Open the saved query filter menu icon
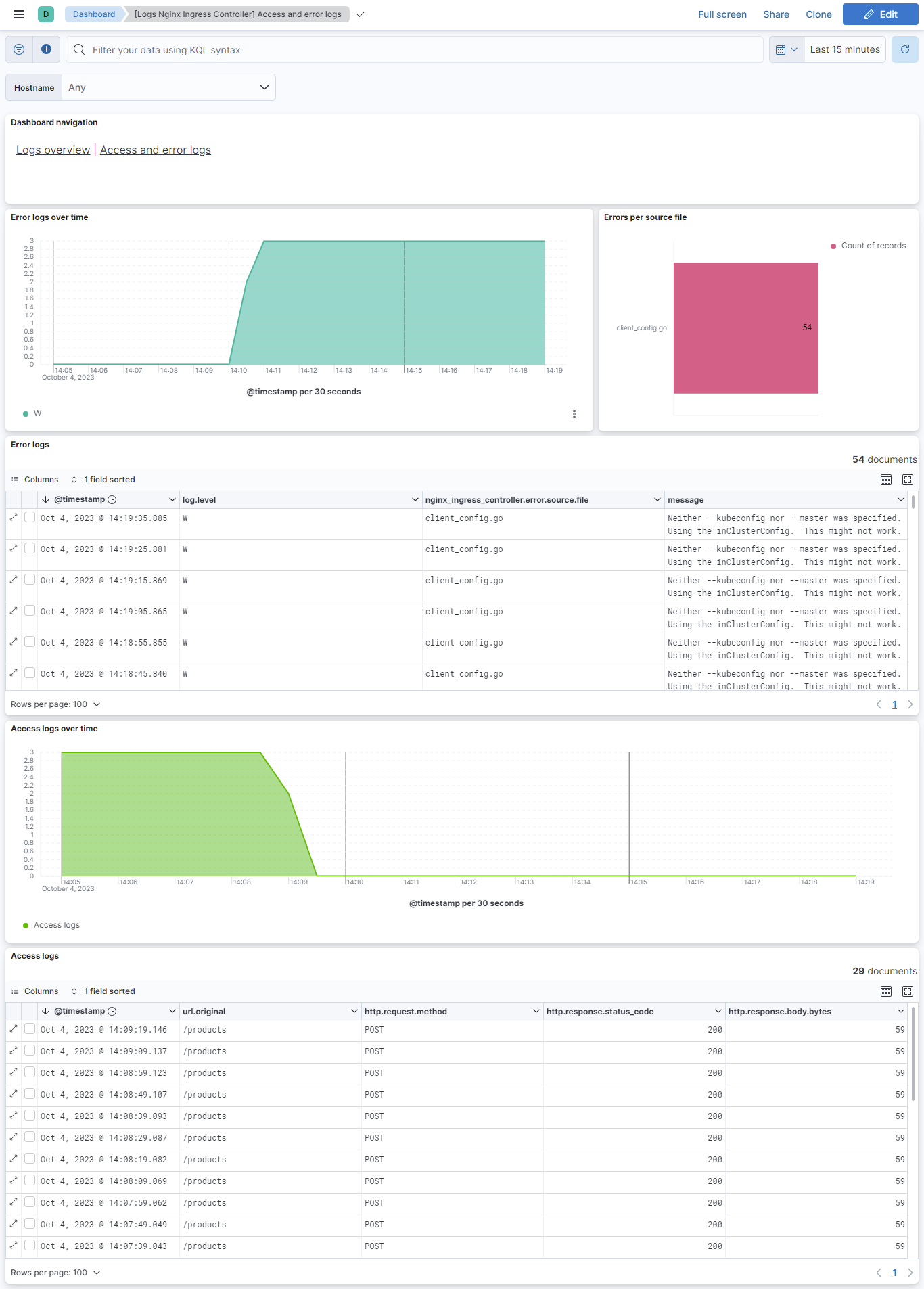Screen dimensions: 924x1289 coord(19,49)
